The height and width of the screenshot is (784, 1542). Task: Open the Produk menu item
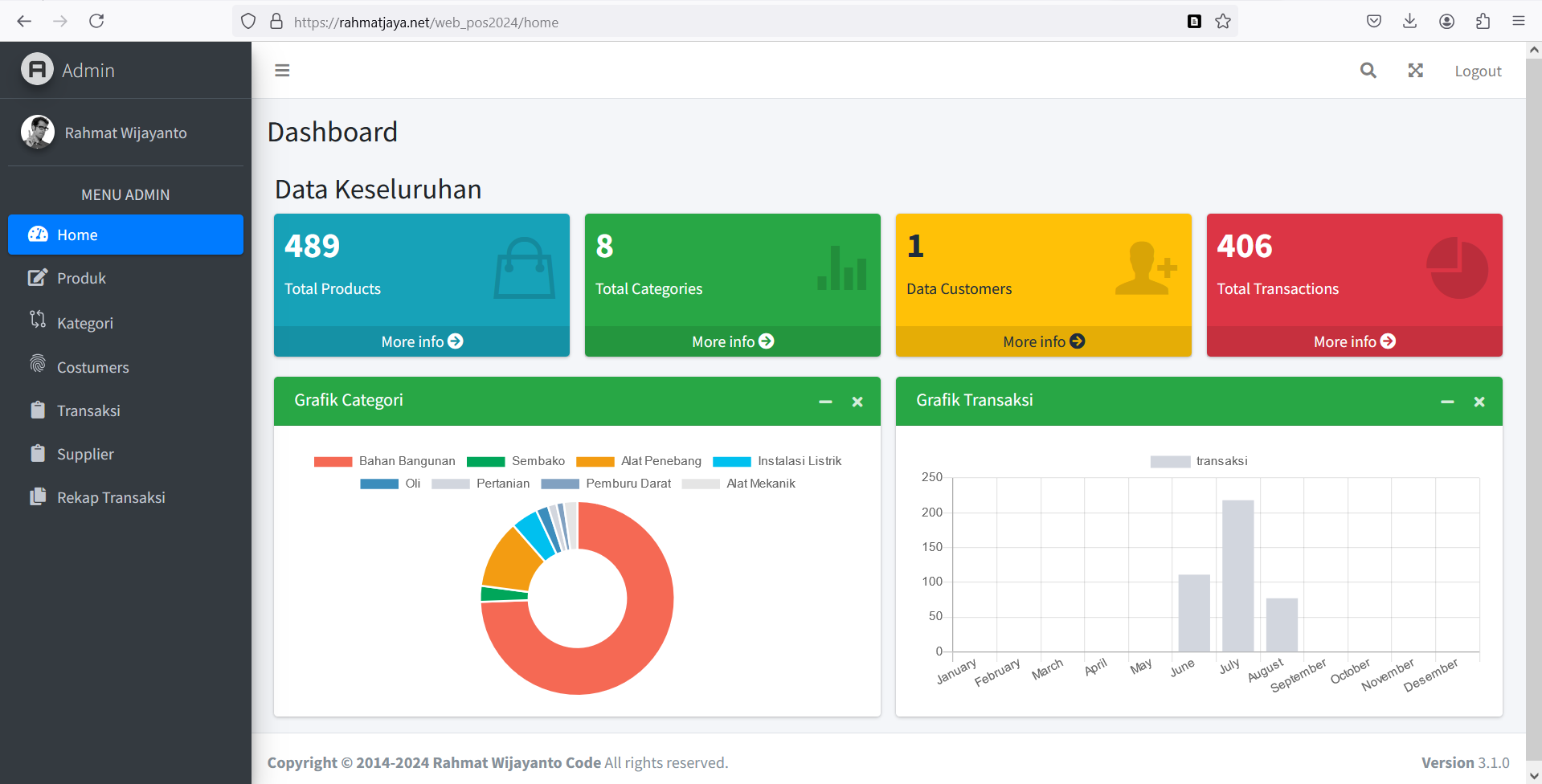tap(81, 279)
